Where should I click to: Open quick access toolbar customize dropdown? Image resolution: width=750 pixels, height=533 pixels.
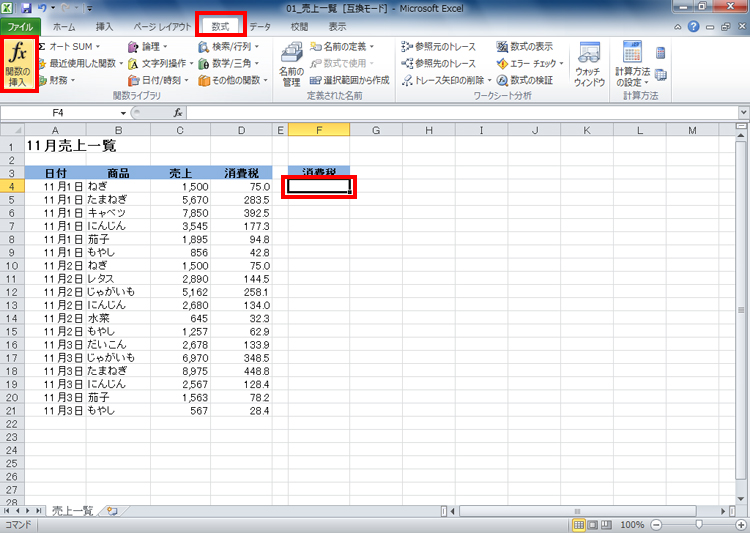pyautogui.click(x=90, y=8)
